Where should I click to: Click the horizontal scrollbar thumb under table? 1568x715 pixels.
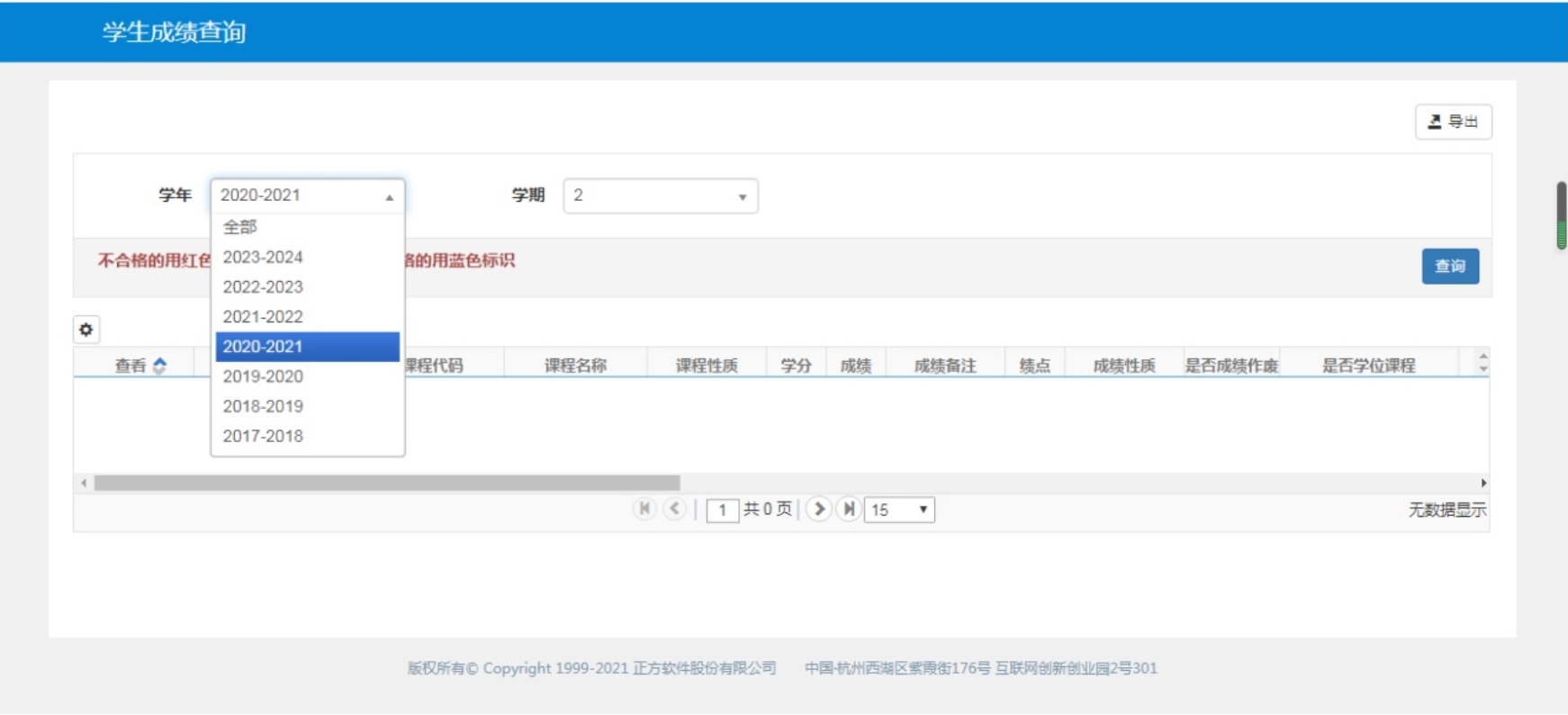click(387, 484)
